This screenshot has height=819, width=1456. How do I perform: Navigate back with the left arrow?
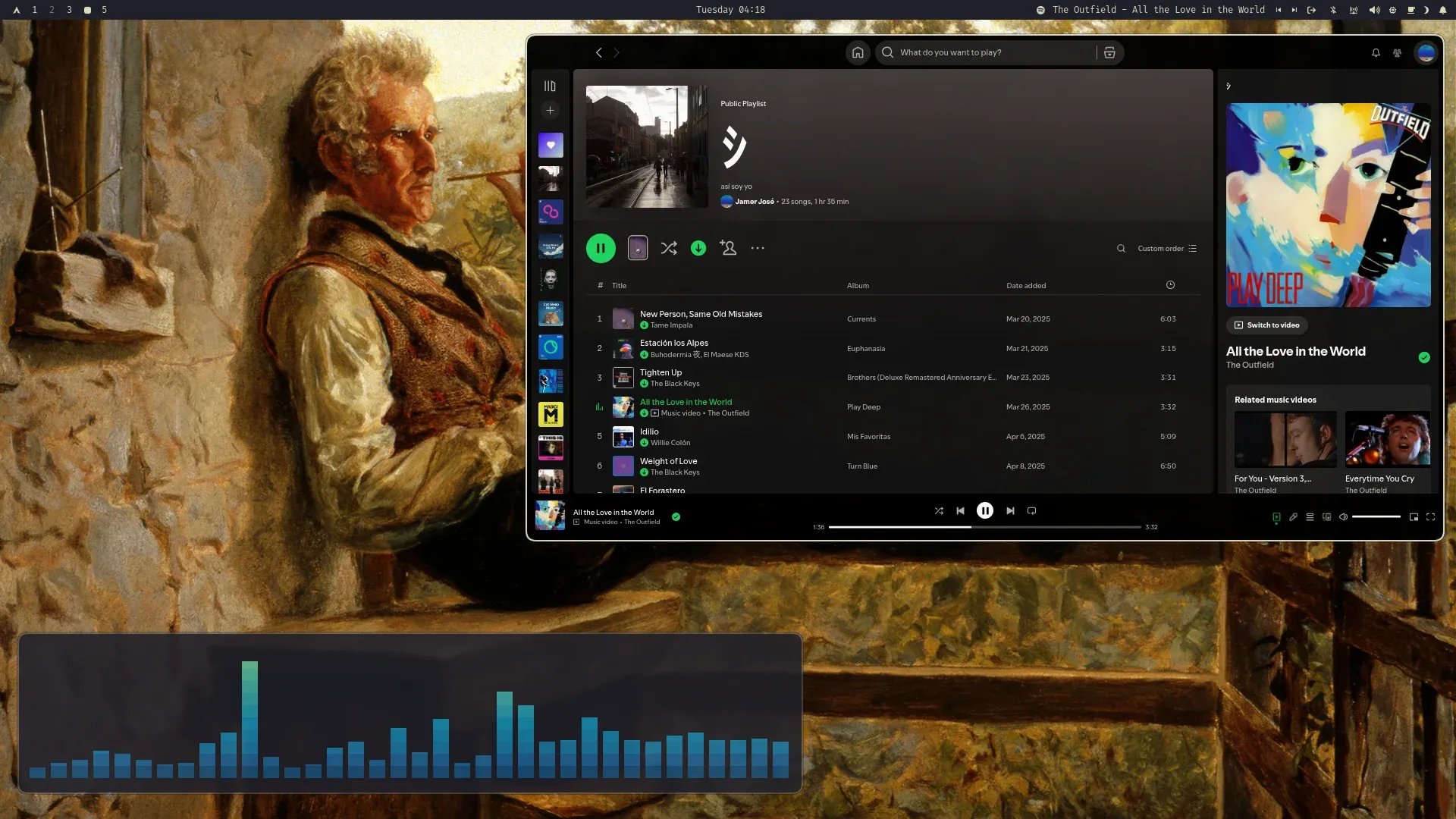(x=598, y=52)
